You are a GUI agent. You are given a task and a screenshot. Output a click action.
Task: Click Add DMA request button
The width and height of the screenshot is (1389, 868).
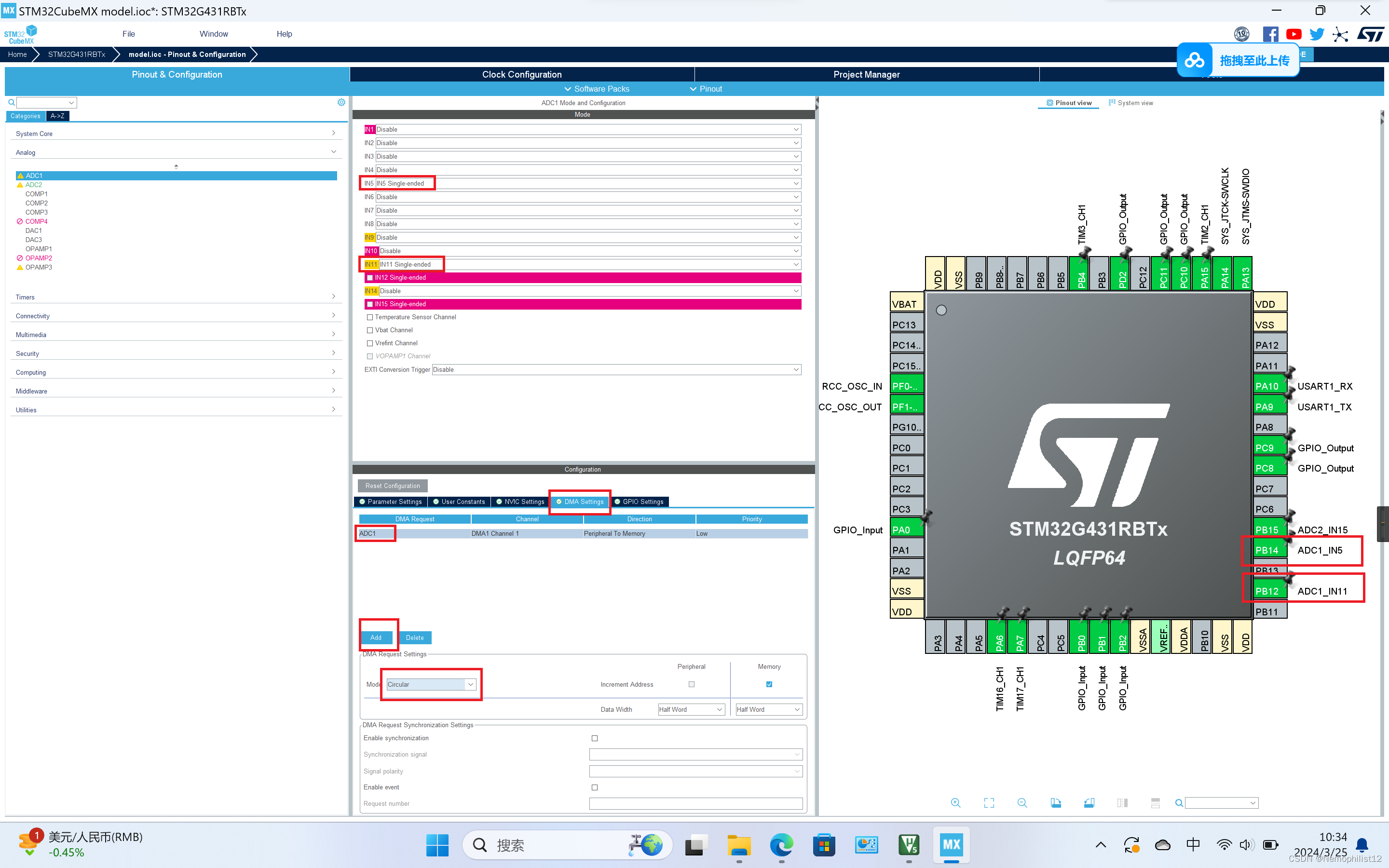point(376,638)
